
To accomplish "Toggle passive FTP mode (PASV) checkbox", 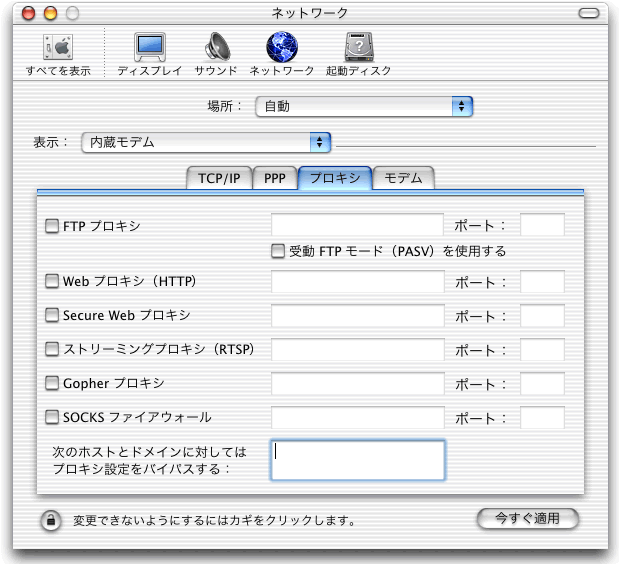I will coord(278,251).
